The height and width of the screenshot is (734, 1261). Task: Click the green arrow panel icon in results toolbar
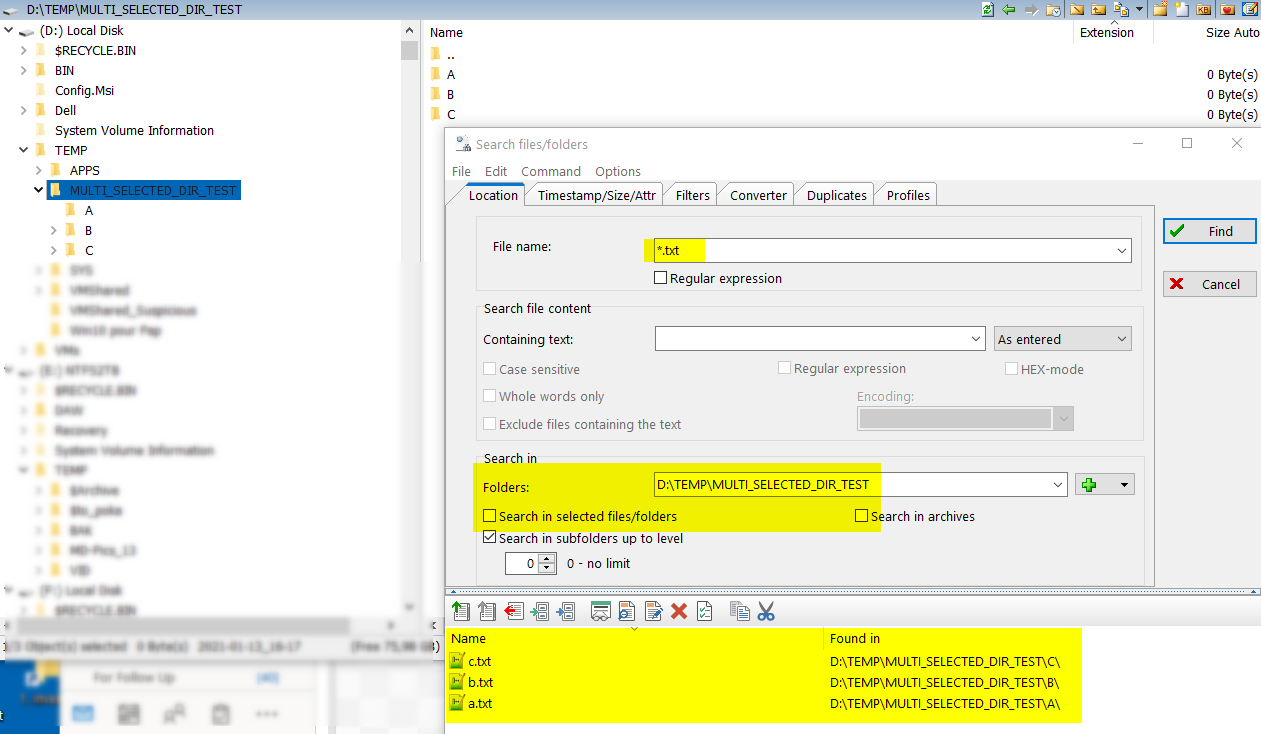(x=540, y=611)
